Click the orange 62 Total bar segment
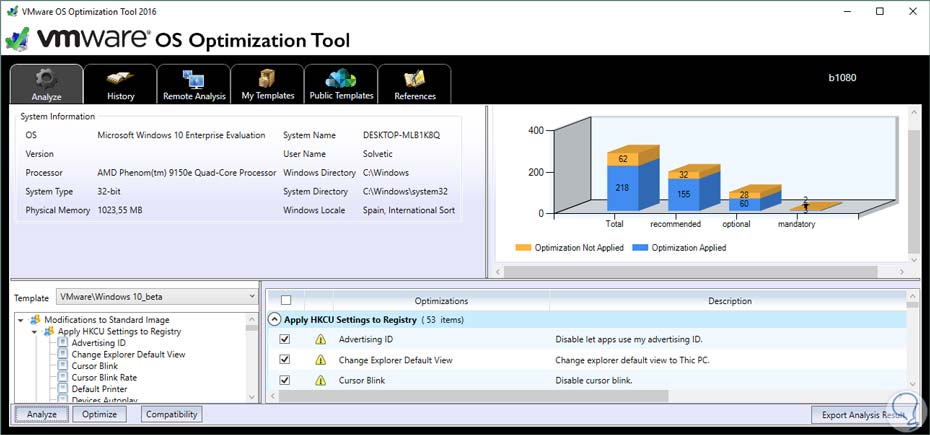 pyautogui.click(x=622, y=159)
